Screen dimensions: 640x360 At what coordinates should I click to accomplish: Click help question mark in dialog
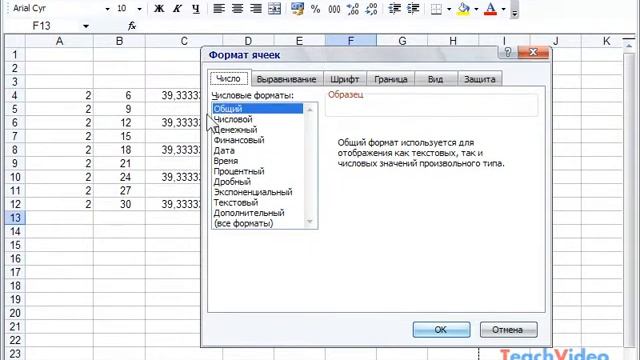pos(508,52)
